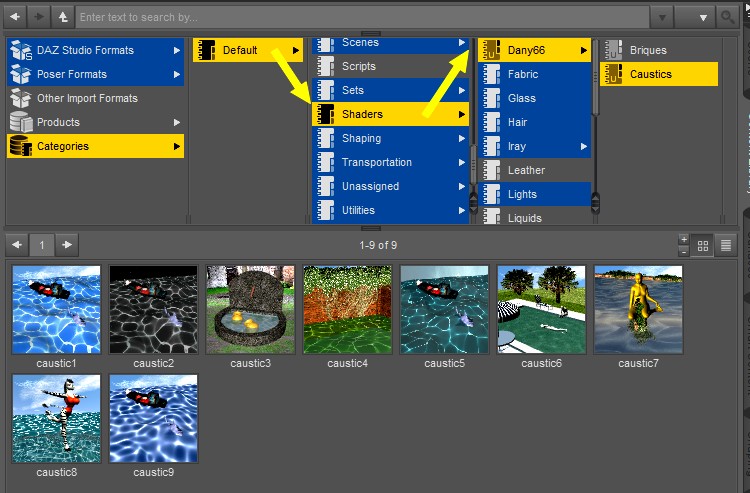Open the Utilities category

(x=390, y=210)
